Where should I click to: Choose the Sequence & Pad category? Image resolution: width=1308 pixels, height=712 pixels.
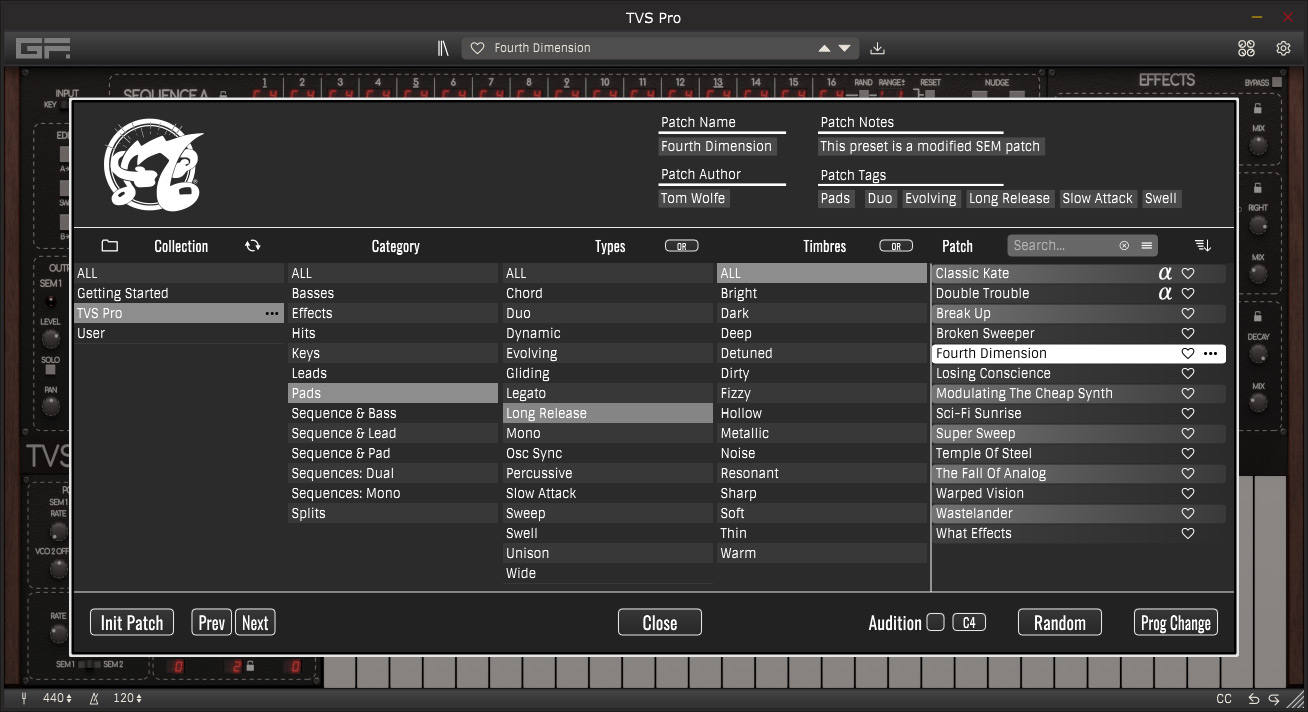pos(393,453)
